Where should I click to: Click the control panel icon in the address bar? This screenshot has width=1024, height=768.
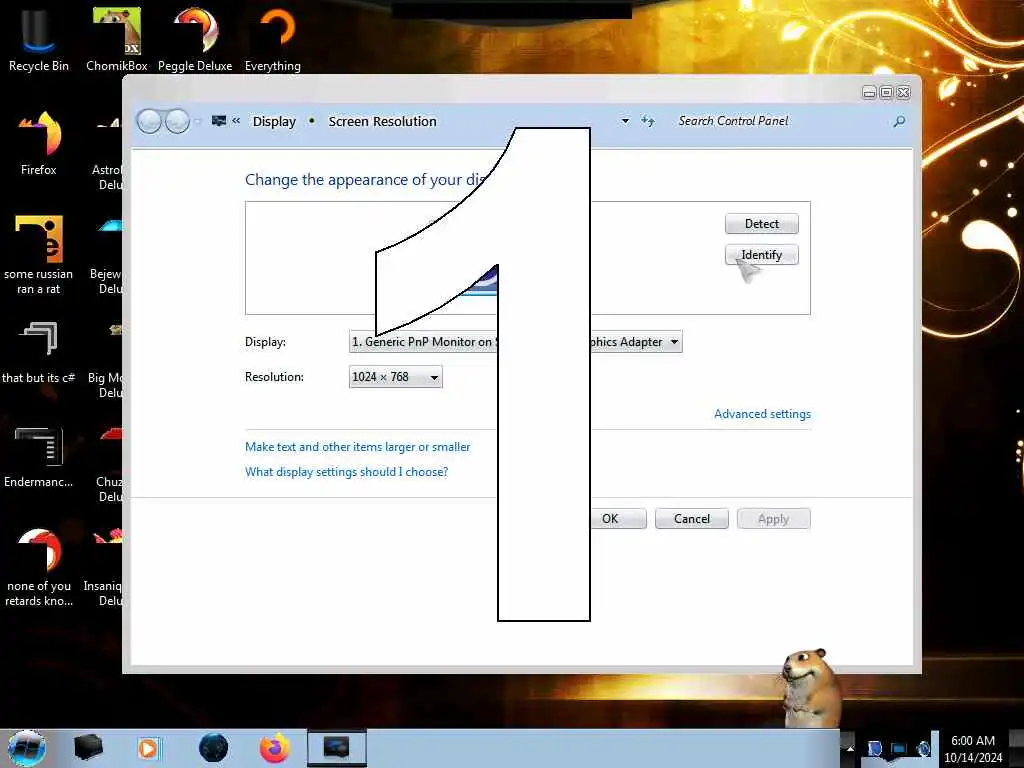pyautogui.click(x=219, y=121)
